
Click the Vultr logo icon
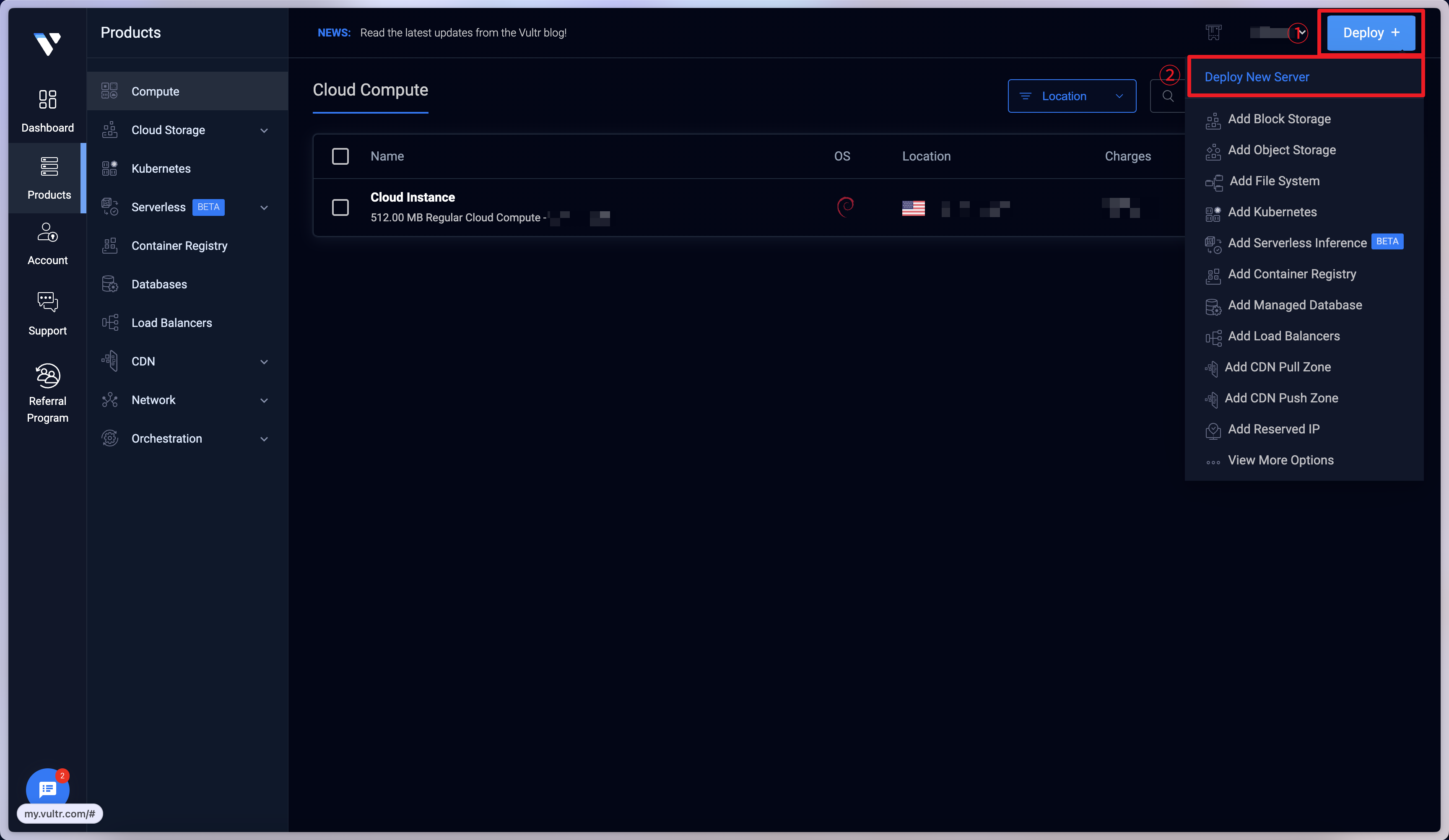point(47,43)
